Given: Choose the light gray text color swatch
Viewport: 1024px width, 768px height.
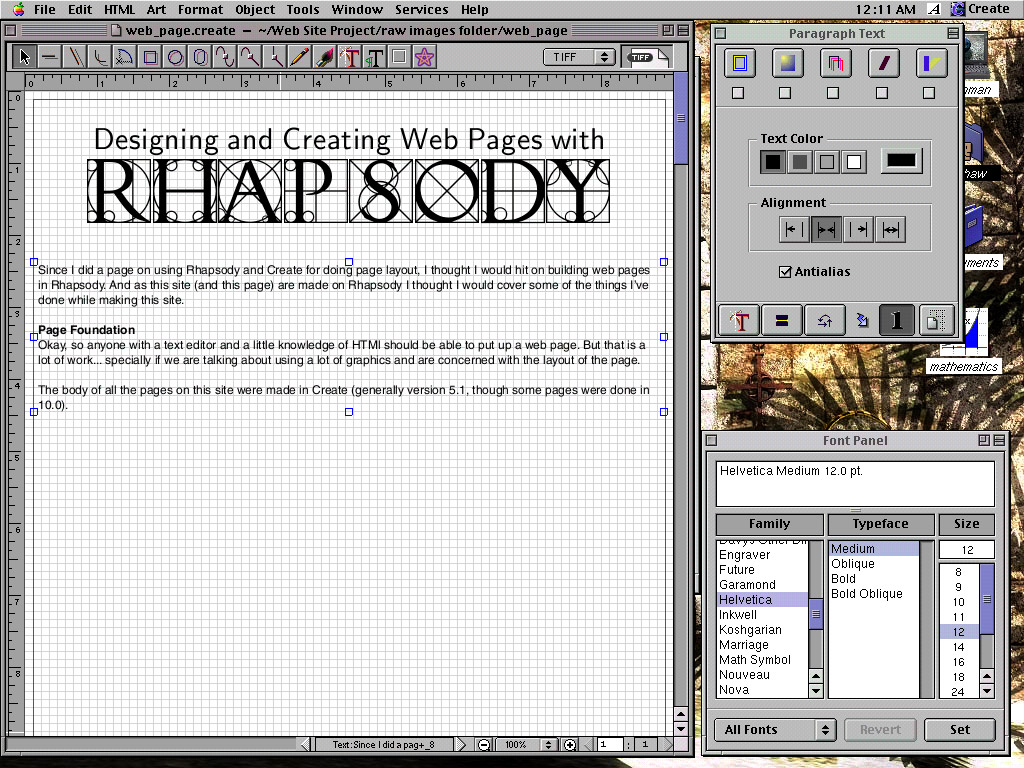Looking at the screenshot, I should (827, 162).
